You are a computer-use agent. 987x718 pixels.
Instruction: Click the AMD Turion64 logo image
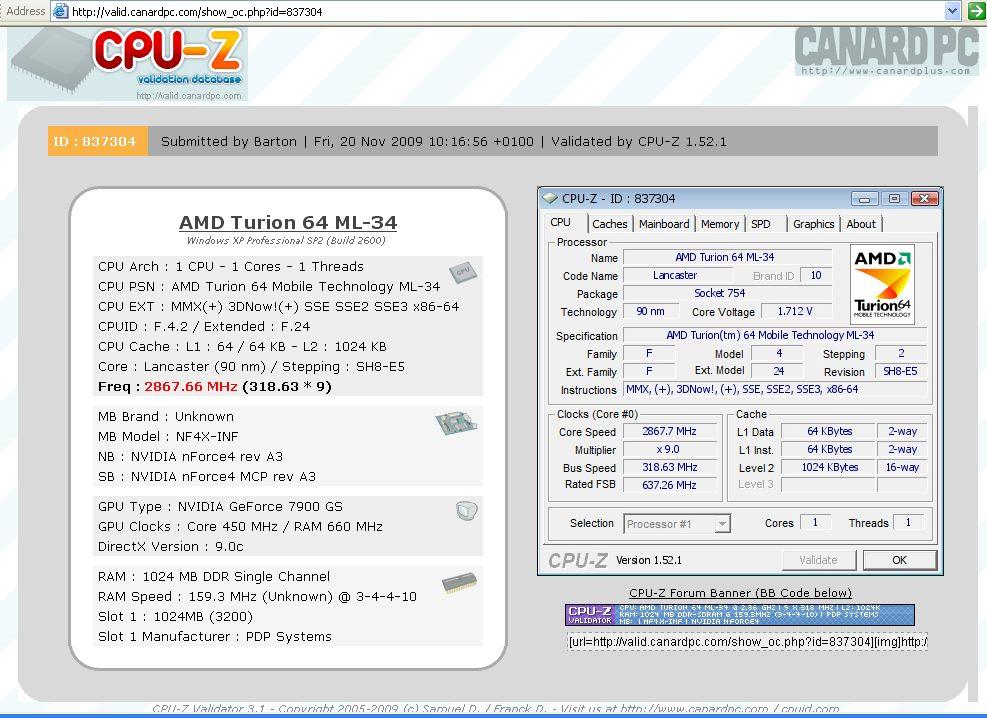[x=882, y=284]
